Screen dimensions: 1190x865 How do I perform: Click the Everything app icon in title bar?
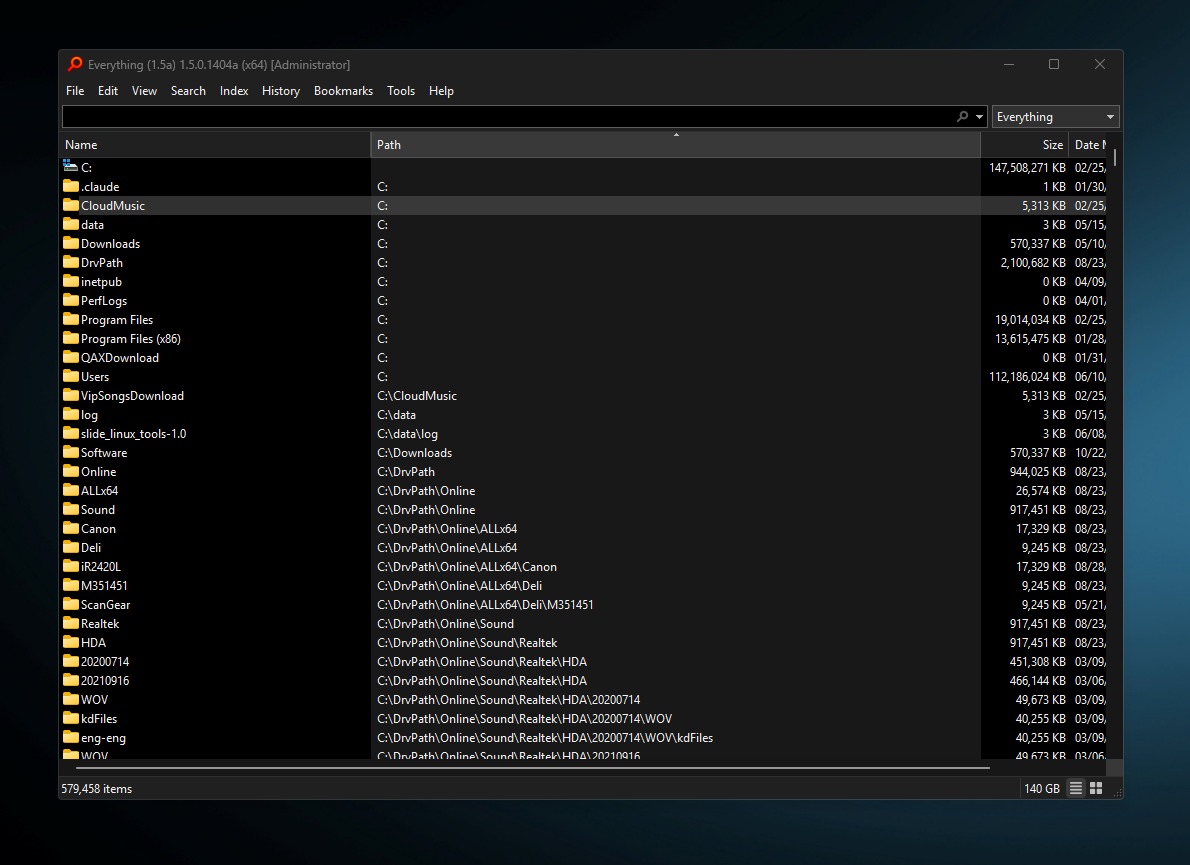[x=75, y=64]
